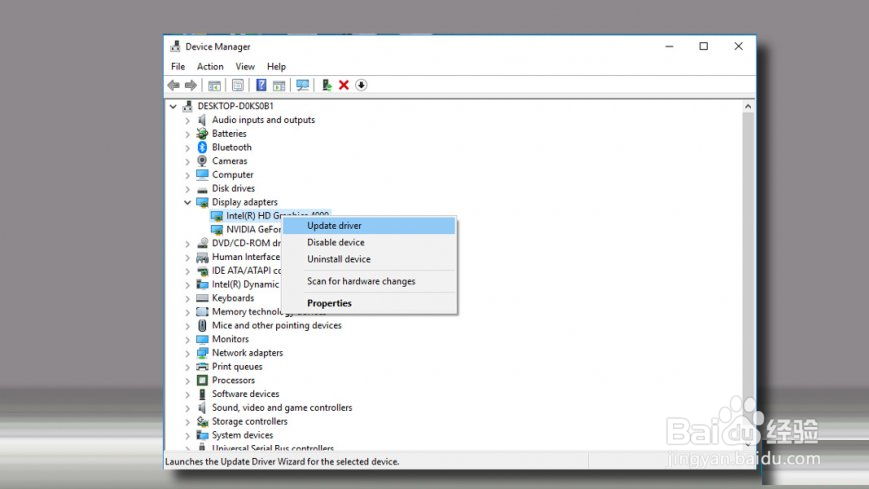Open Properties from the context menu
Viewport: 869px width, 489px height.
369,303
